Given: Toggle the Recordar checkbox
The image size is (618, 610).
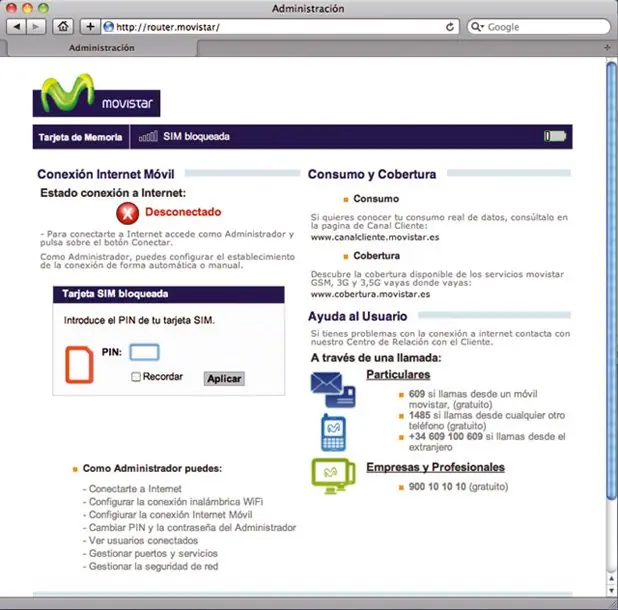Looking at the screenshot, I should click(x=136, y=377).
